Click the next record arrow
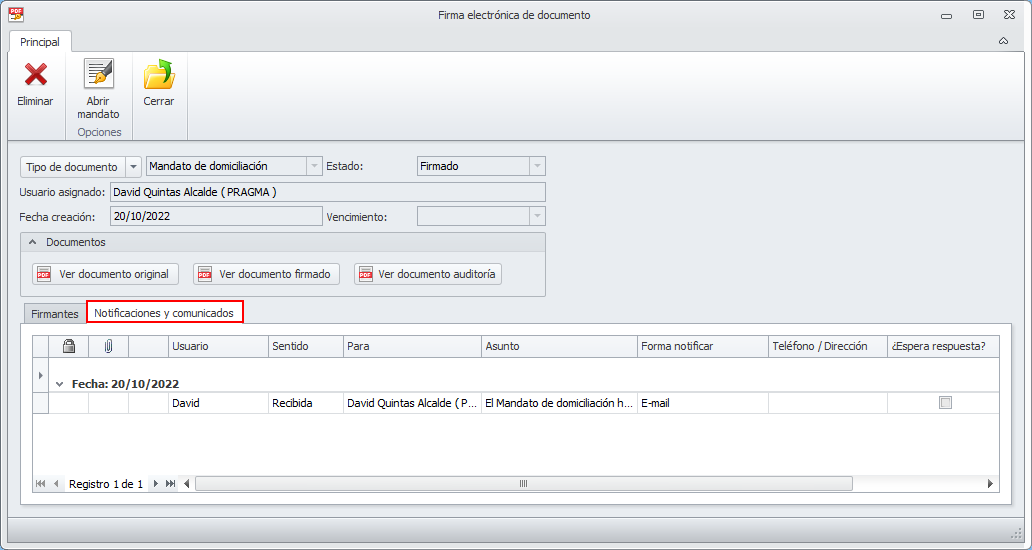This screenshot has height=550, width=1032. click(x=156, y=483)
